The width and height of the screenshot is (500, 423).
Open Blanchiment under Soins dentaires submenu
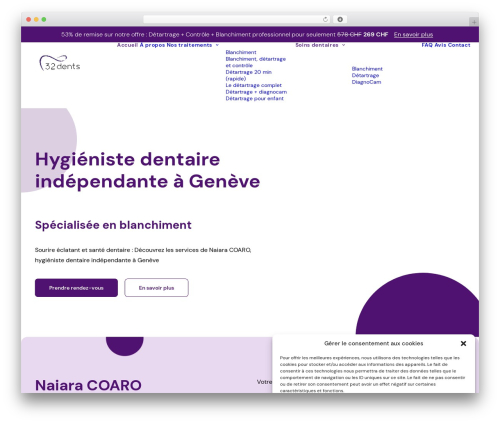[x=367, y=69]
